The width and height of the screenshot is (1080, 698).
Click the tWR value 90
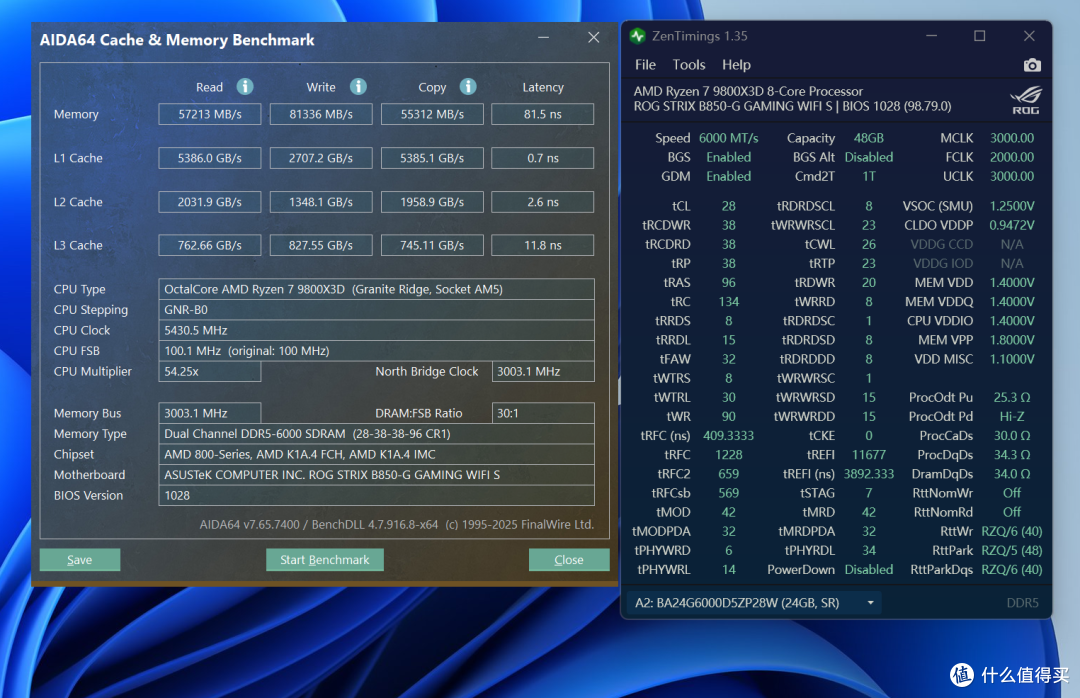coord(729,417)
